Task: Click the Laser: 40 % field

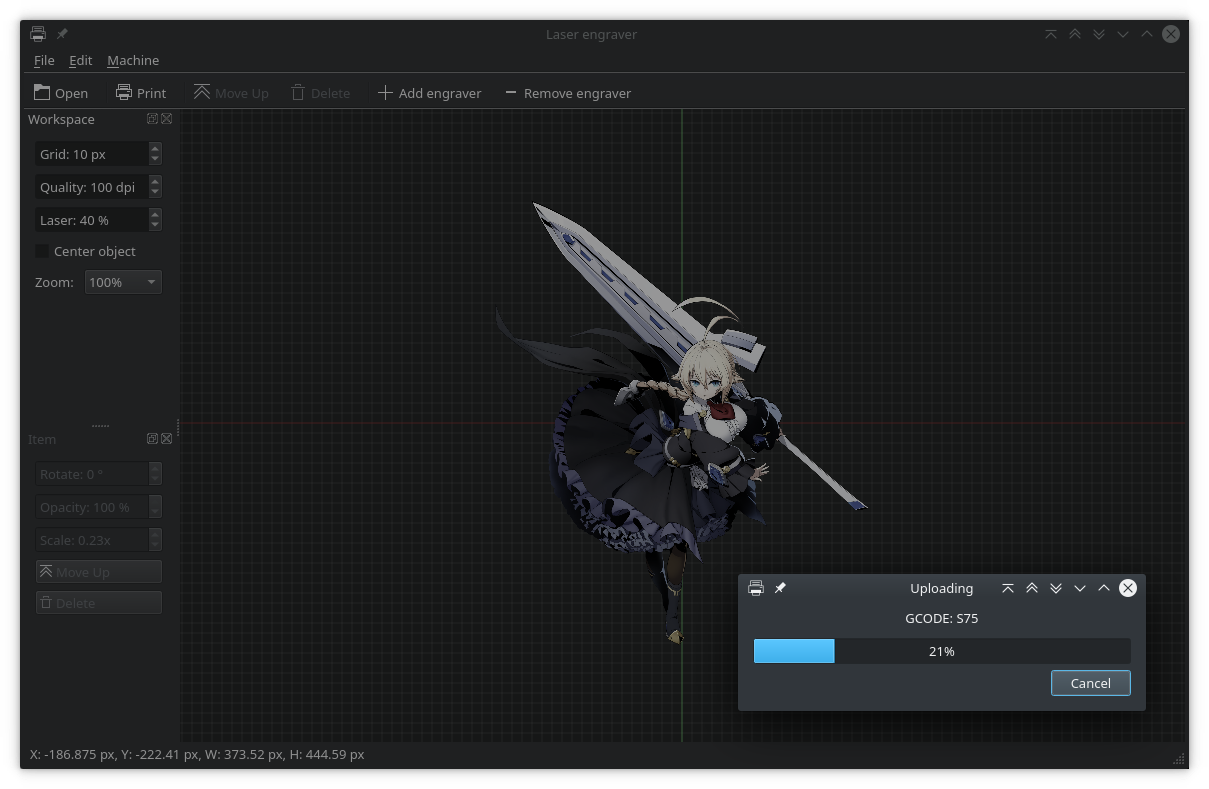Action: 92,220
